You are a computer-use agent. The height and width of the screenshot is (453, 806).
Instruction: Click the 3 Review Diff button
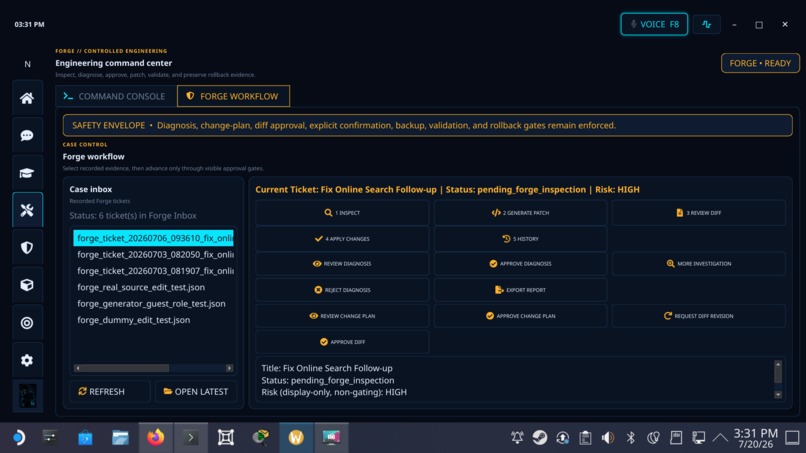699,212
